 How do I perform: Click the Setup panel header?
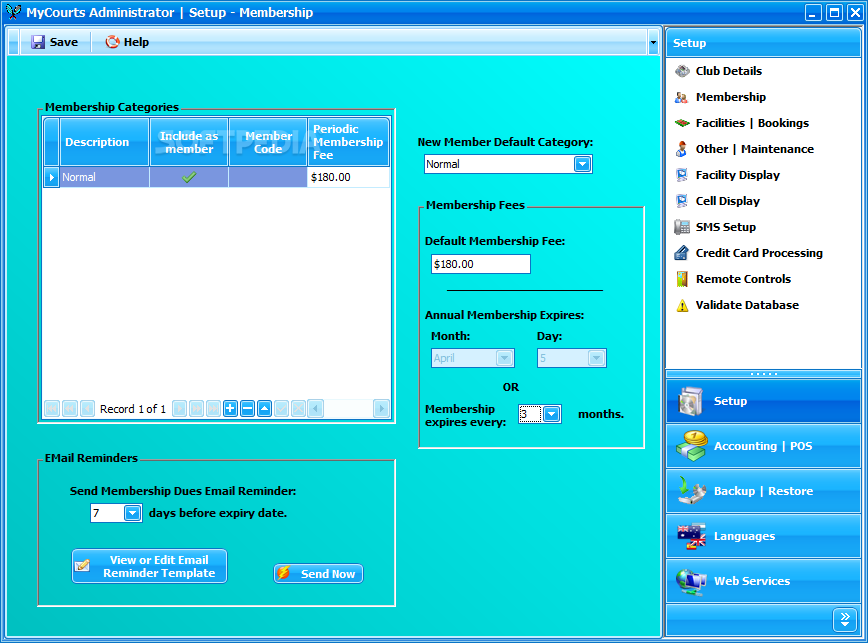[x=763, y=43]
